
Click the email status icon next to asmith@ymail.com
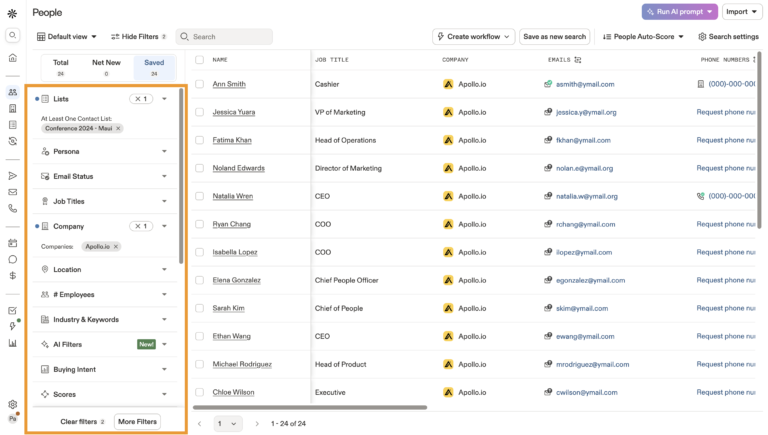(x=548, y=84)
